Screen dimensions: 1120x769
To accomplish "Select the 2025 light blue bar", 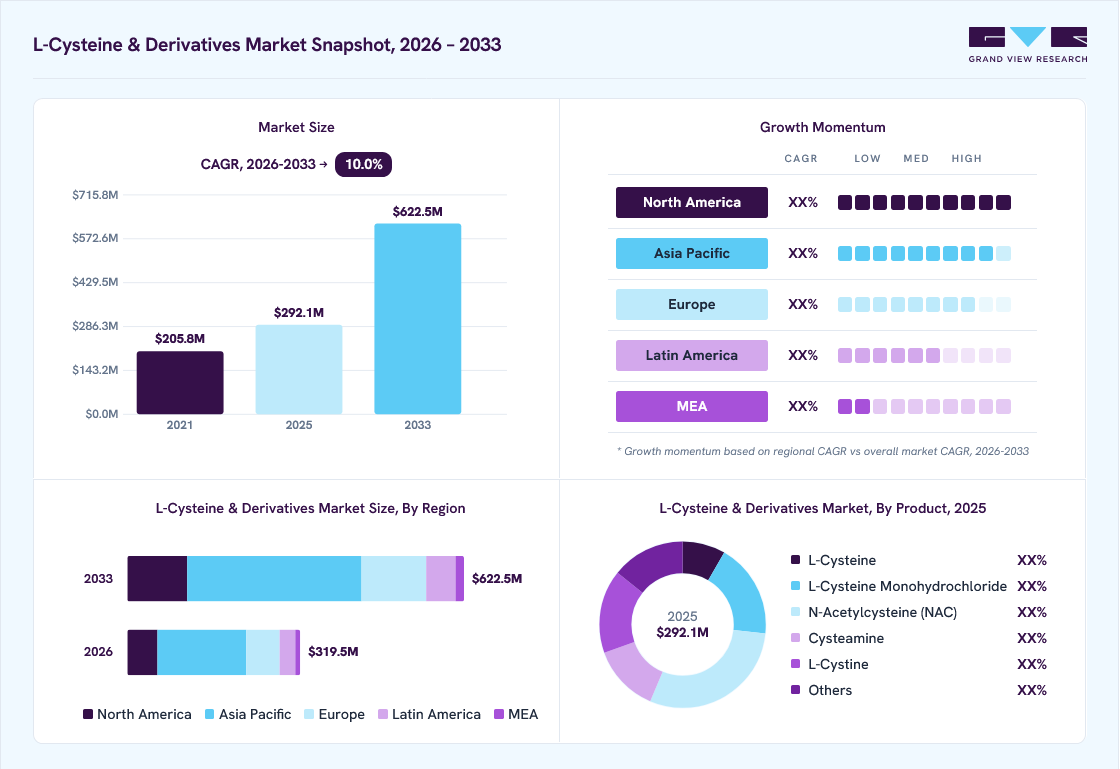I will [299, 369].
